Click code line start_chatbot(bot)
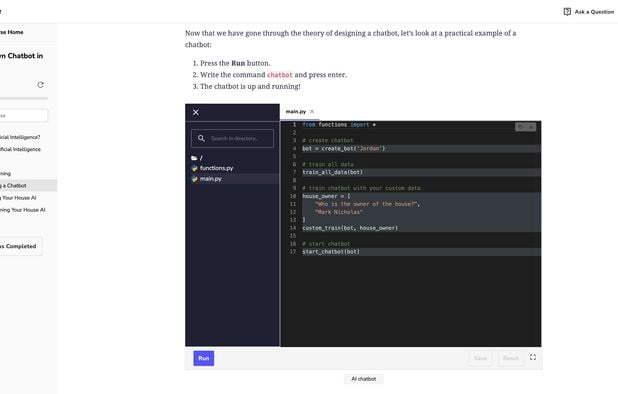Screen dimensions: 618x394 (x=331, y=252)
